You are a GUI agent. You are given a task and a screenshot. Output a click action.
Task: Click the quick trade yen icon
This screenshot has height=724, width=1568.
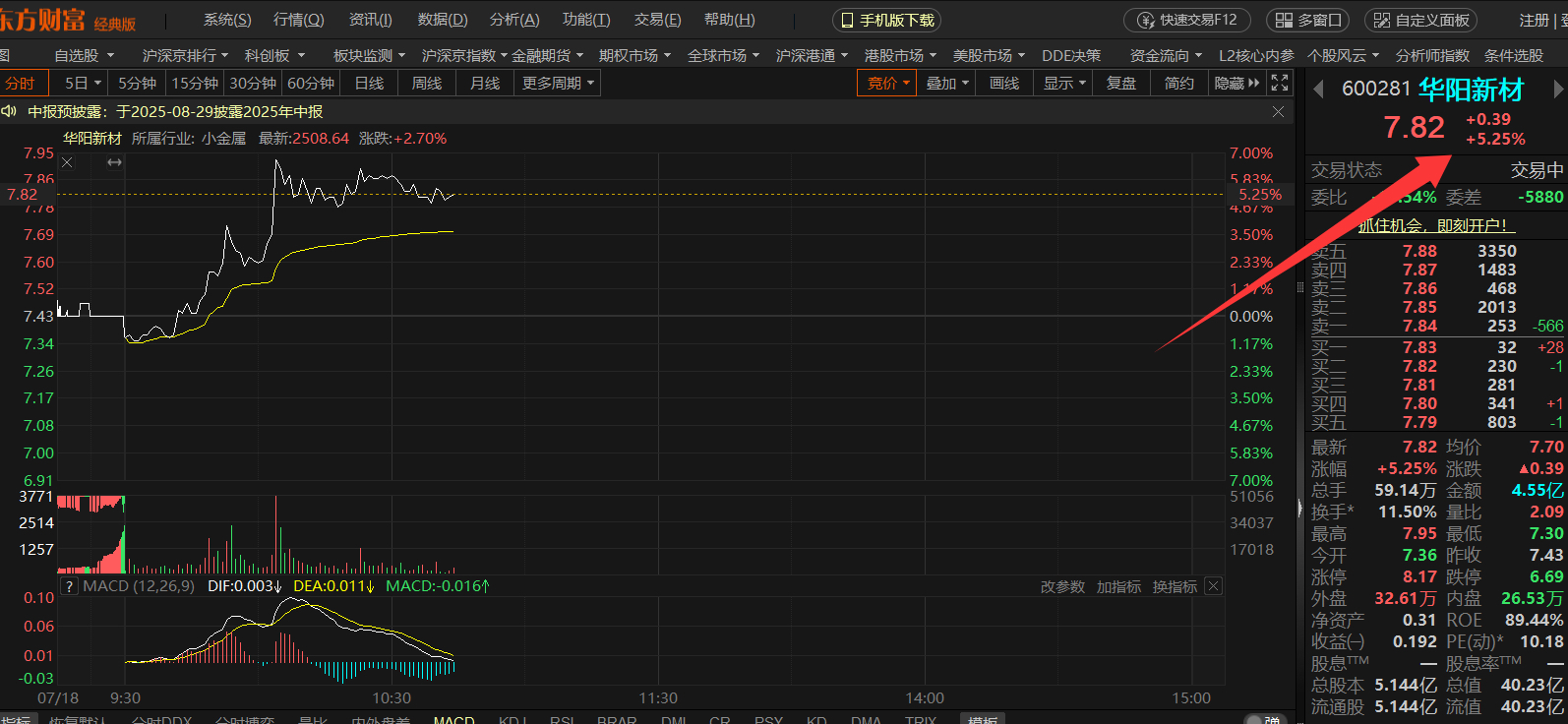[x=1146, y=20]
